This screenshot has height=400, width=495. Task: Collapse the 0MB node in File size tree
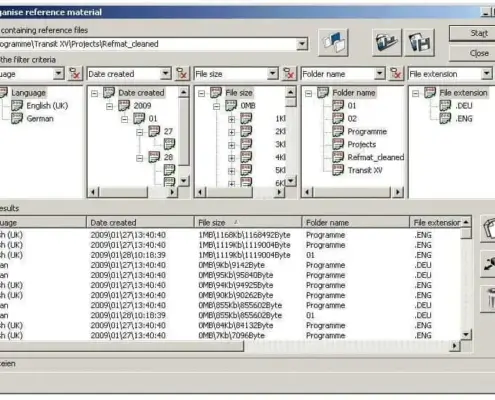217,106
